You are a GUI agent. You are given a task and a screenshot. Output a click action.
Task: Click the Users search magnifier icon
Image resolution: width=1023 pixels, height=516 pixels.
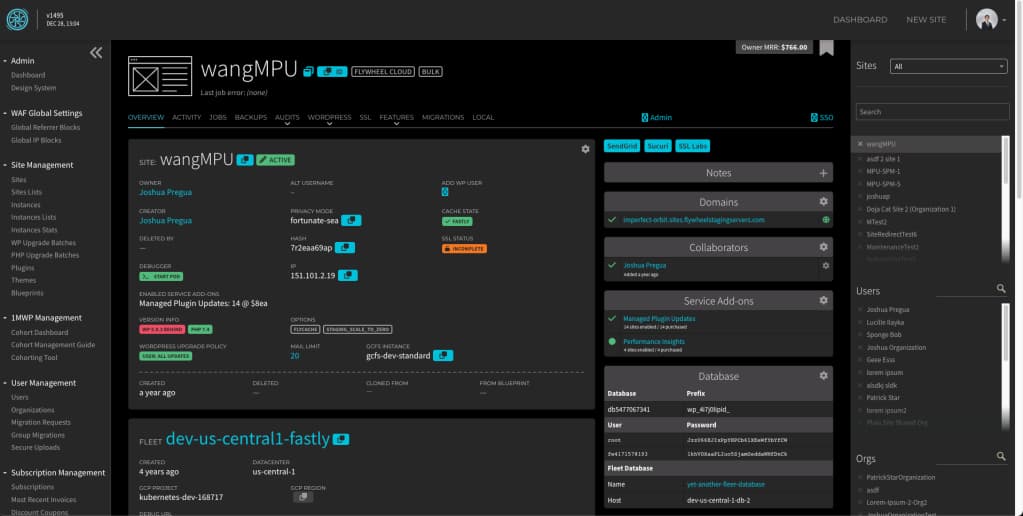click(x=1001, y=288)
